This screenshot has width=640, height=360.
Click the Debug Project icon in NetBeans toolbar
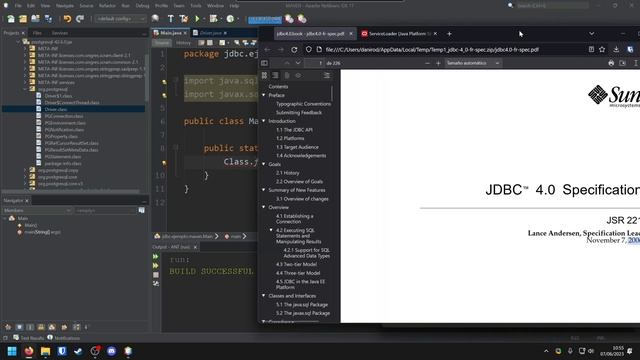(213, 19)
